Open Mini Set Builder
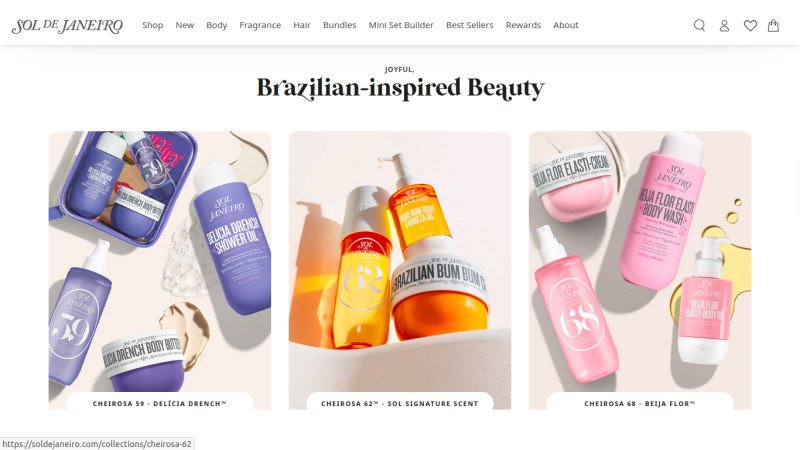The width and height of the screenshot is (800, 450). [401, 25]
